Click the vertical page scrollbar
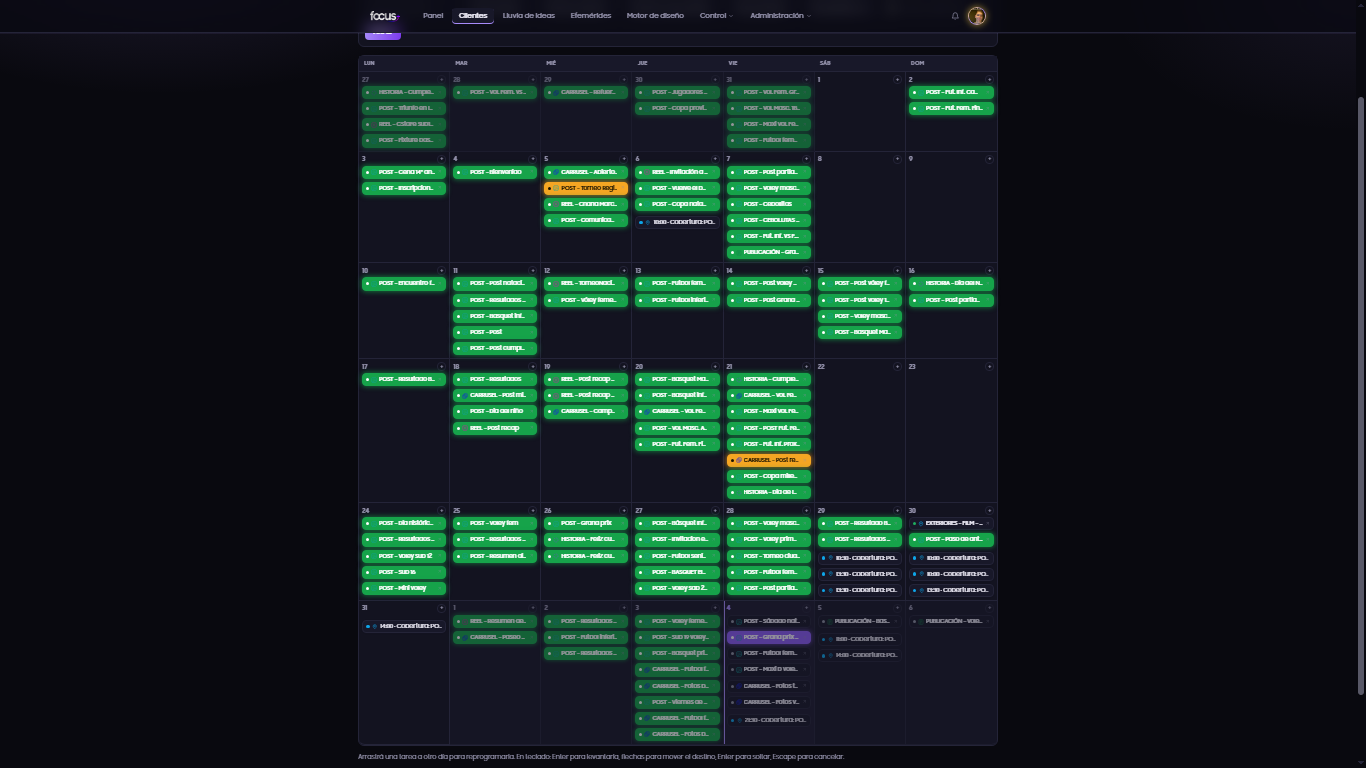1366x768 pixels. click(x=1360, y=395)
